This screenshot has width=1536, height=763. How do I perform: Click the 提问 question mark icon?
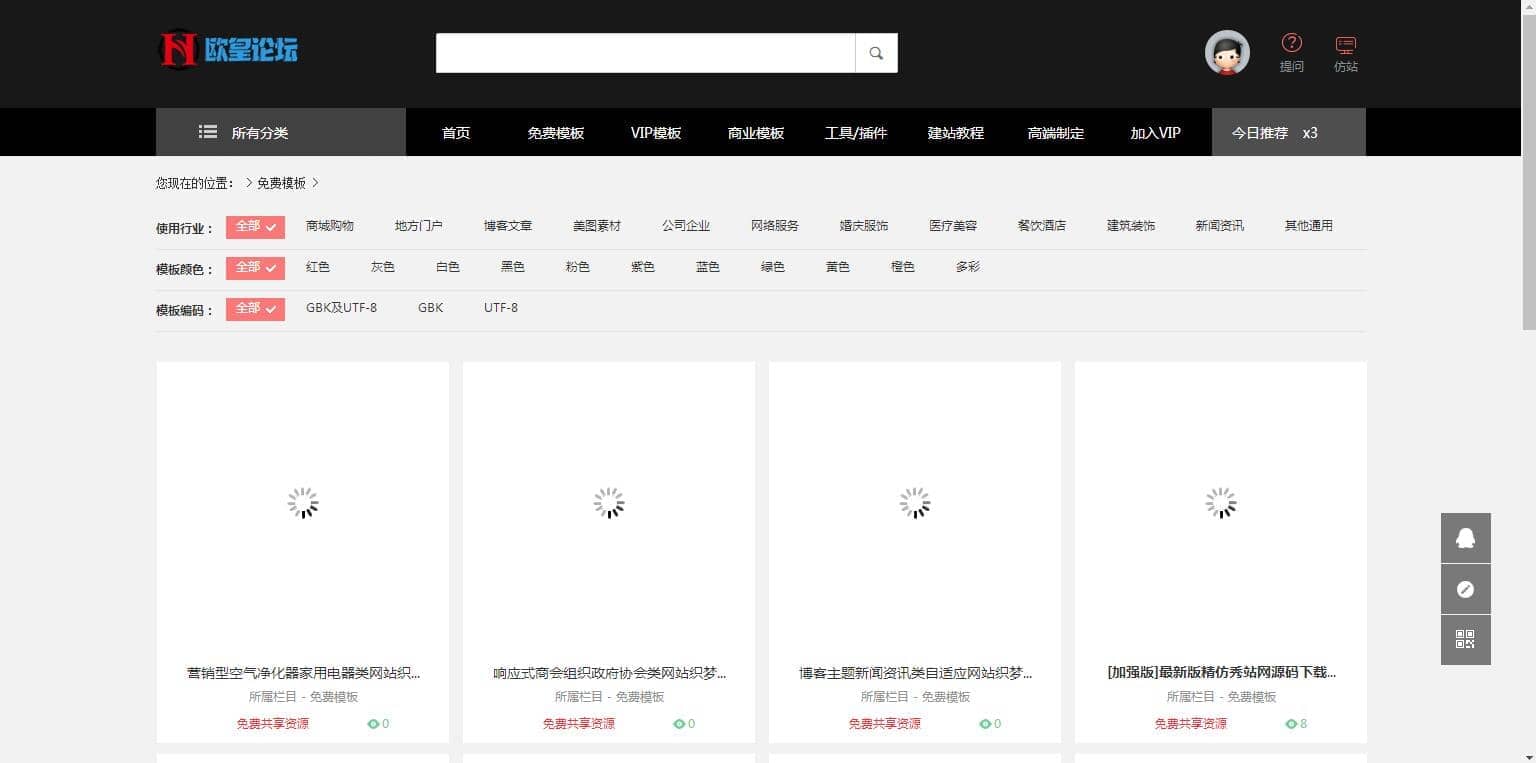1292,42
